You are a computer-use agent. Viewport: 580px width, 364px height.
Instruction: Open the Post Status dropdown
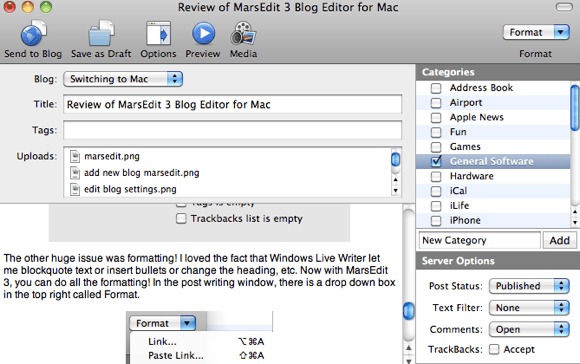pos(529,286)
